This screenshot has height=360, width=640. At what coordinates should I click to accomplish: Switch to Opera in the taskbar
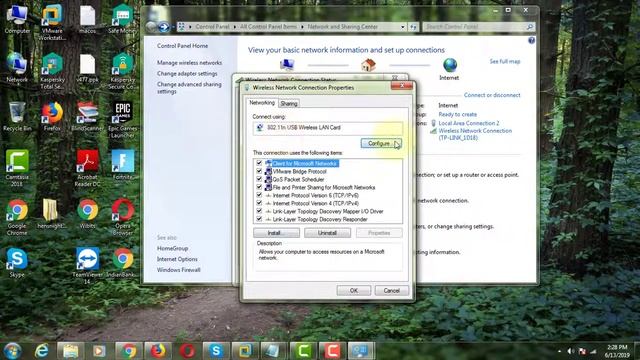187,351
